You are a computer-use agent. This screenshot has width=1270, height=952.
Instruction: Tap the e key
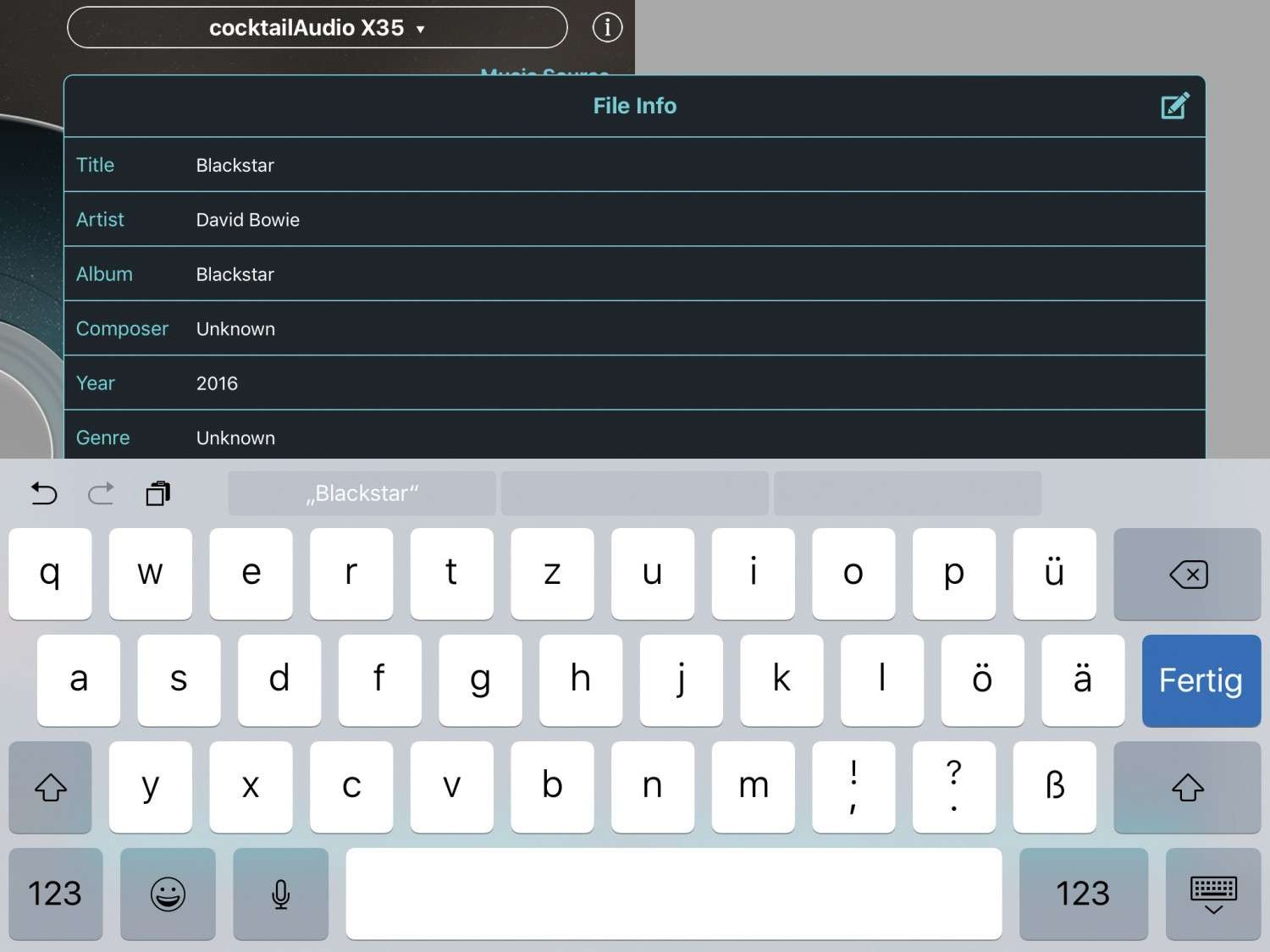click(x=251, y=574)
